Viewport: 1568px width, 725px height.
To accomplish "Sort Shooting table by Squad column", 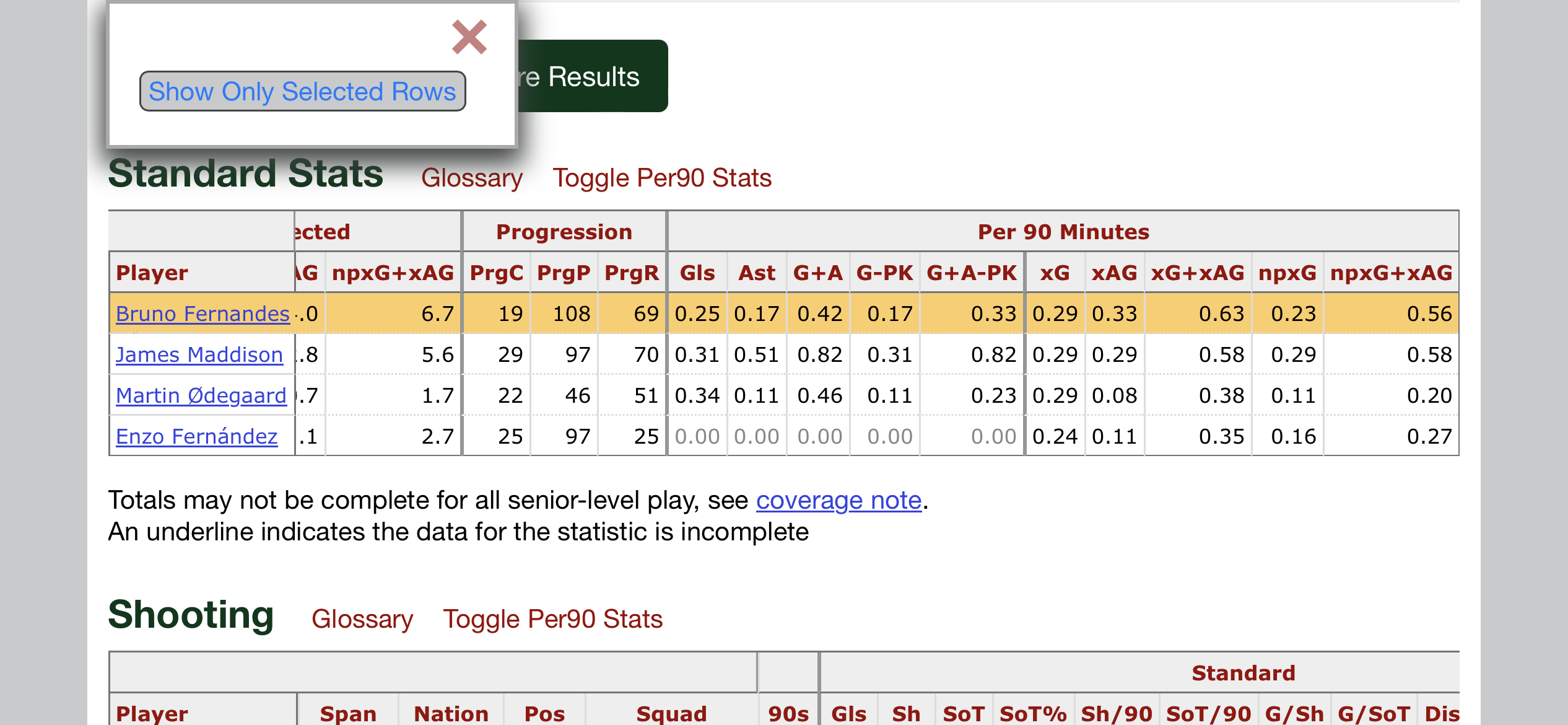I will tap(671, 713).
